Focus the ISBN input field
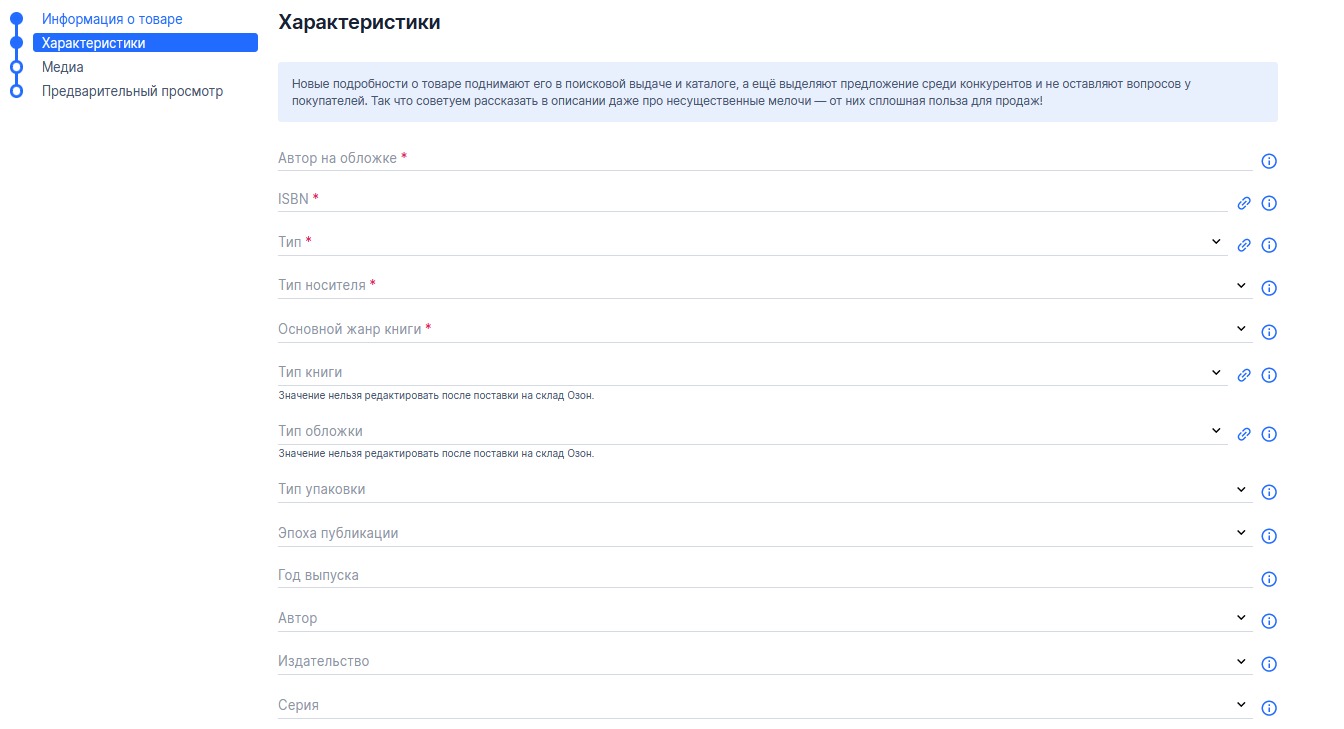 pyautogui.click(x=753, y=199)
